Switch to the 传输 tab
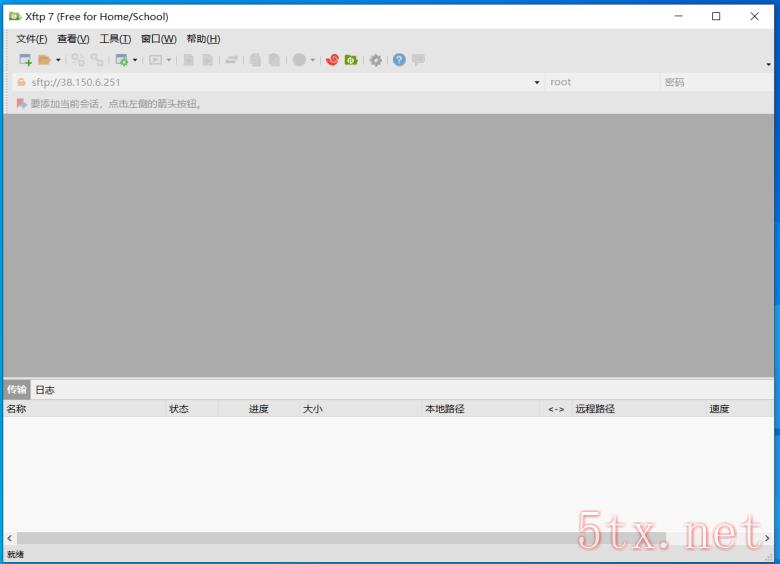 (x=17, y=389)
